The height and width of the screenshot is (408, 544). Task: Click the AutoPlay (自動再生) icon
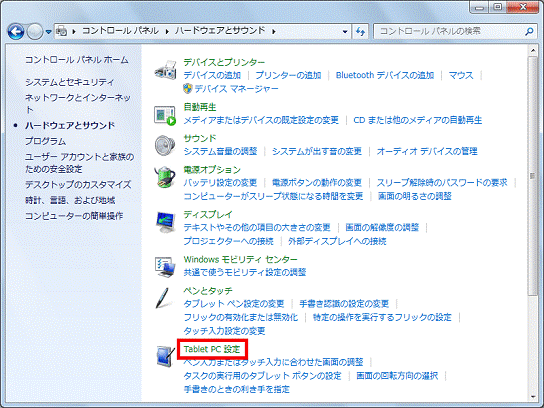(165, 115)
